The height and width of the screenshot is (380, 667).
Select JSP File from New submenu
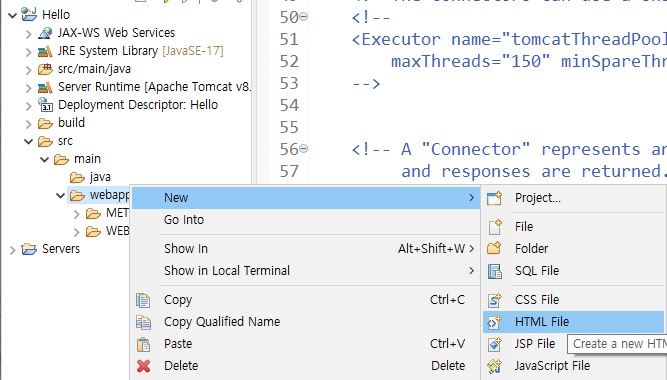(x=535, y=344)
